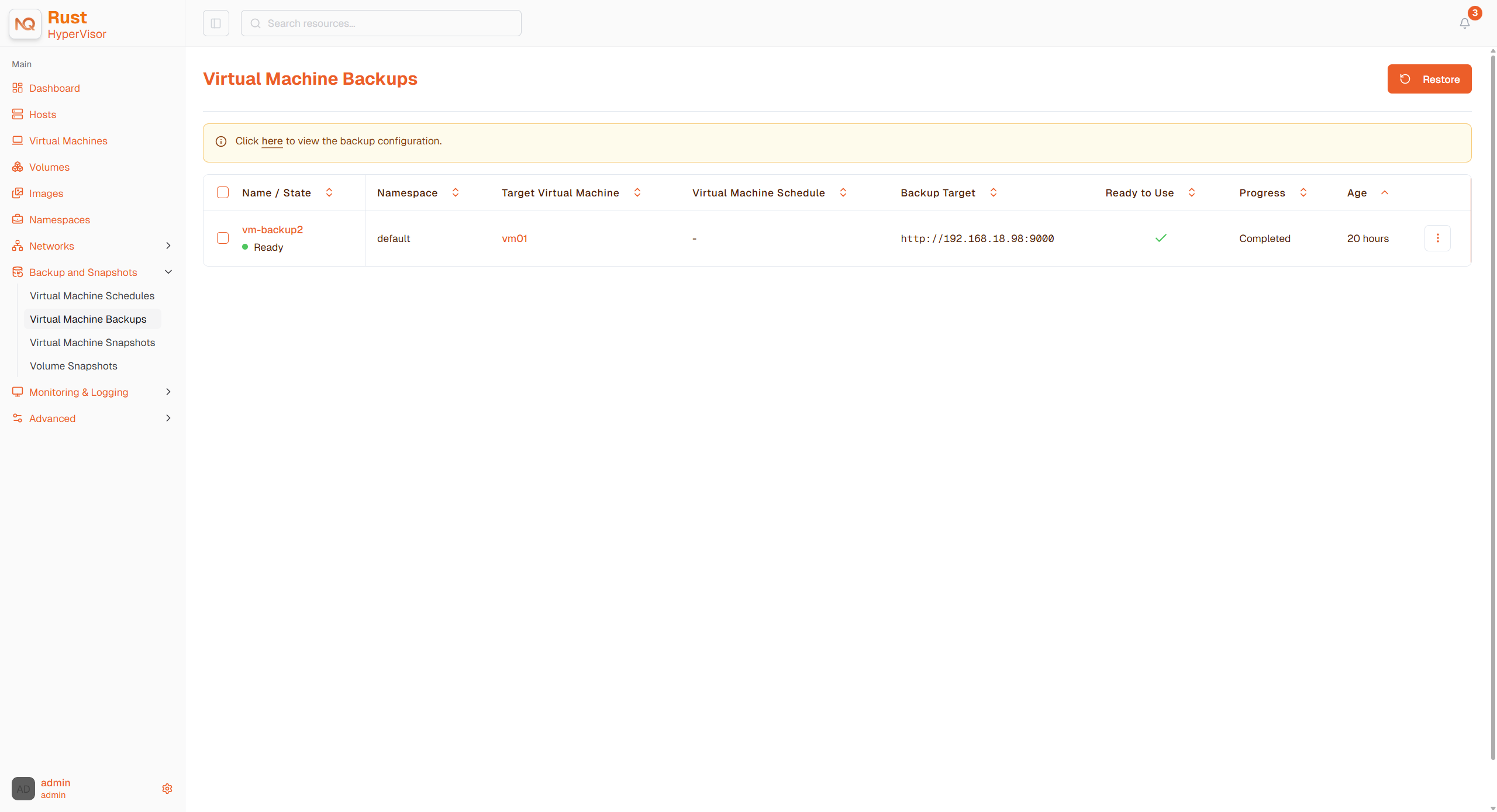The height and width of the screenshot is (812, 1497).
Task: Open the notifications bell
Action: pos(1464,23)
